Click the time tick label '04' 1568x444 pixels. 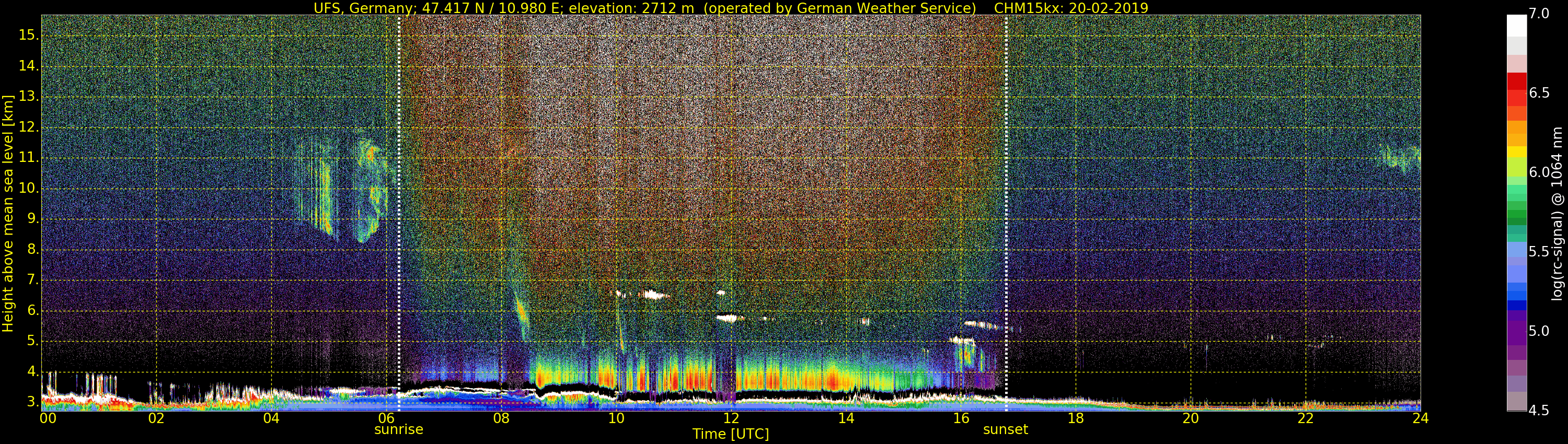(271, 418)
